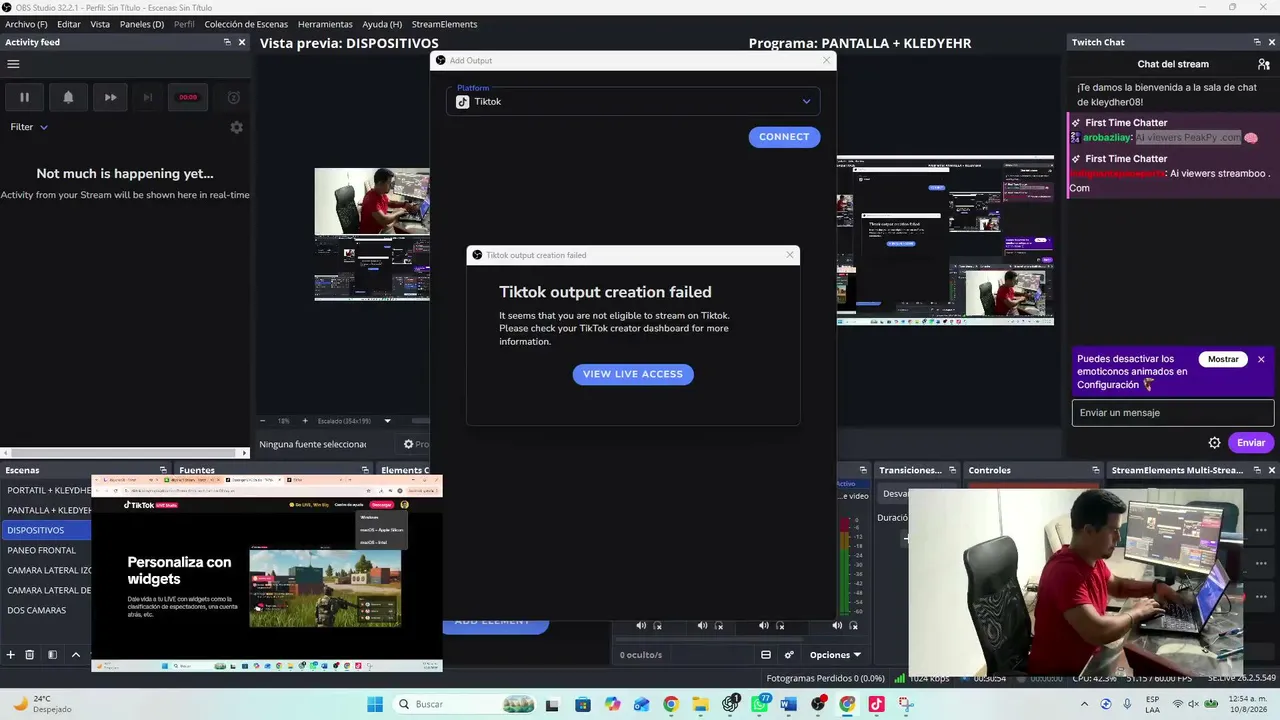1280x720 pixels.
Task: Open the preview scaling dropdown arrow
Action: pyautogui.click(x=387, y=421)
